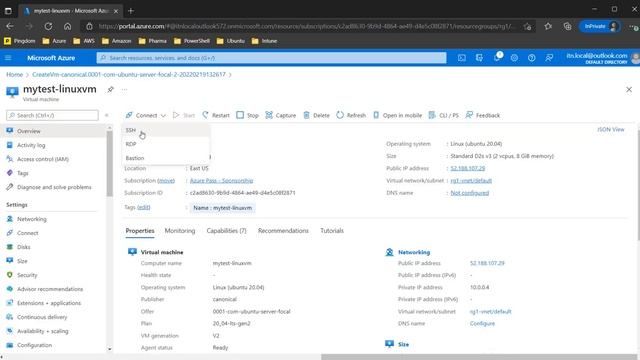Open Directories and subscriptions filter icon
Image resolution: width=640 pixels, height=360 pixels.
point(479,58)
